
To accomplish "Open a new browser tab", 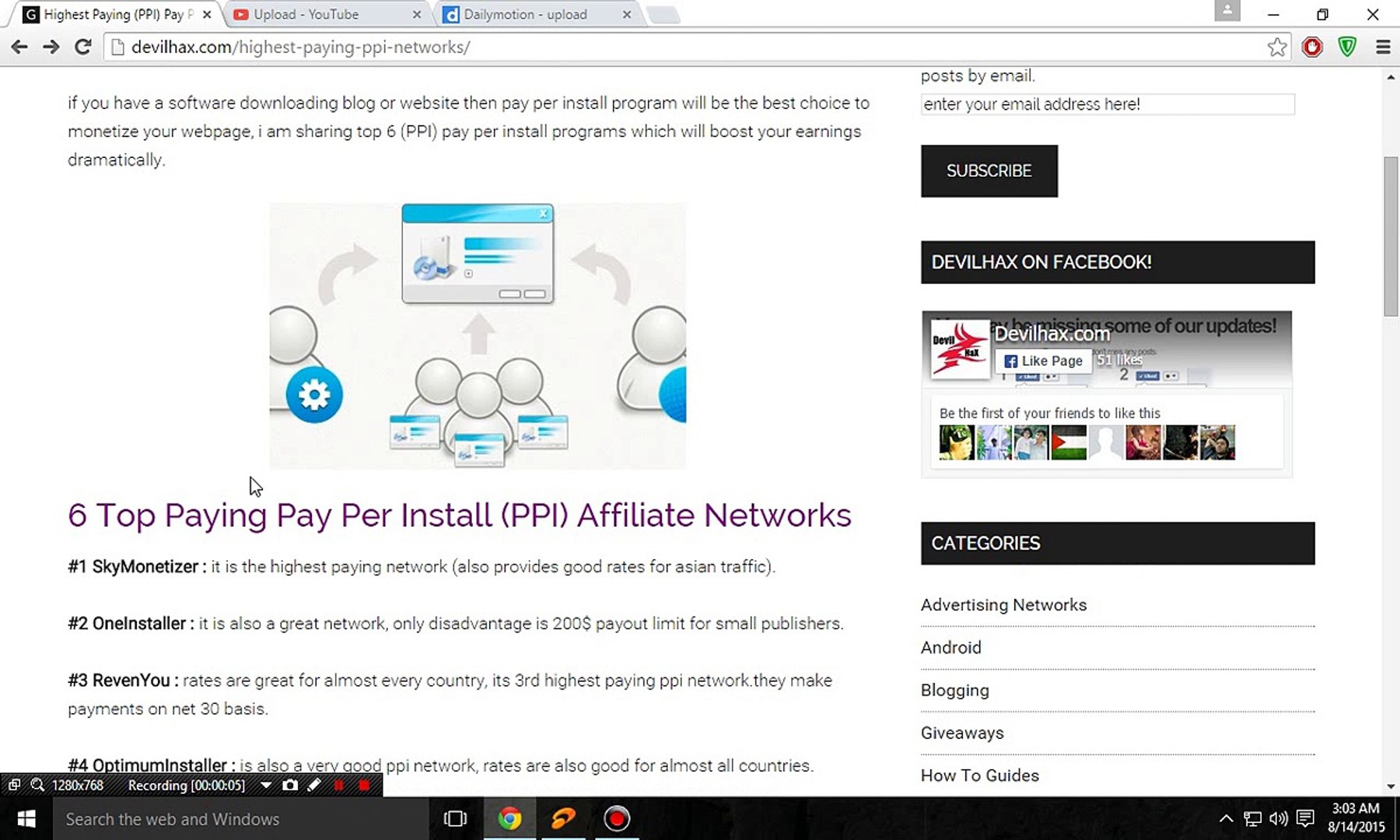I will tap(663, 15).
